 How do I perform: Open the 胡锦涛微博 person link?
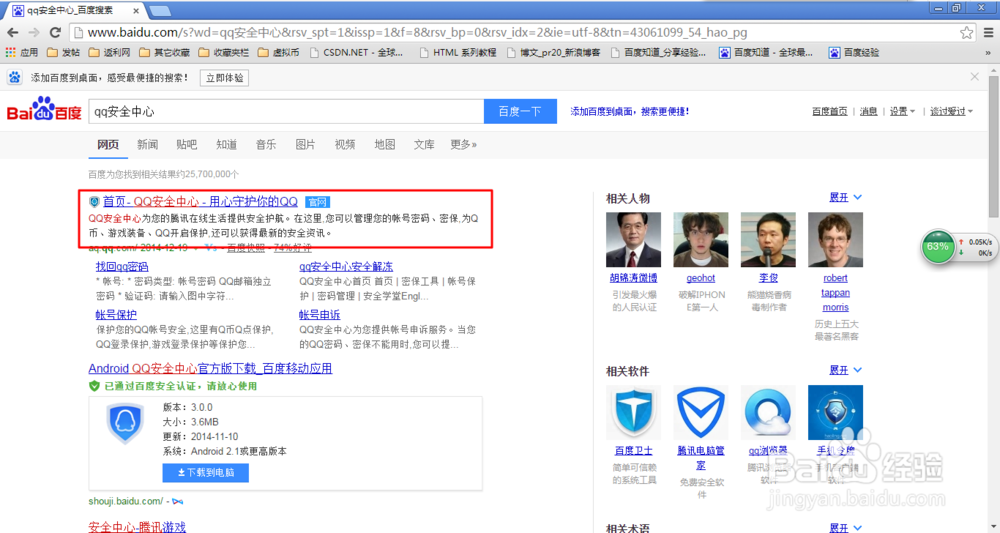[x=633, y=278]
